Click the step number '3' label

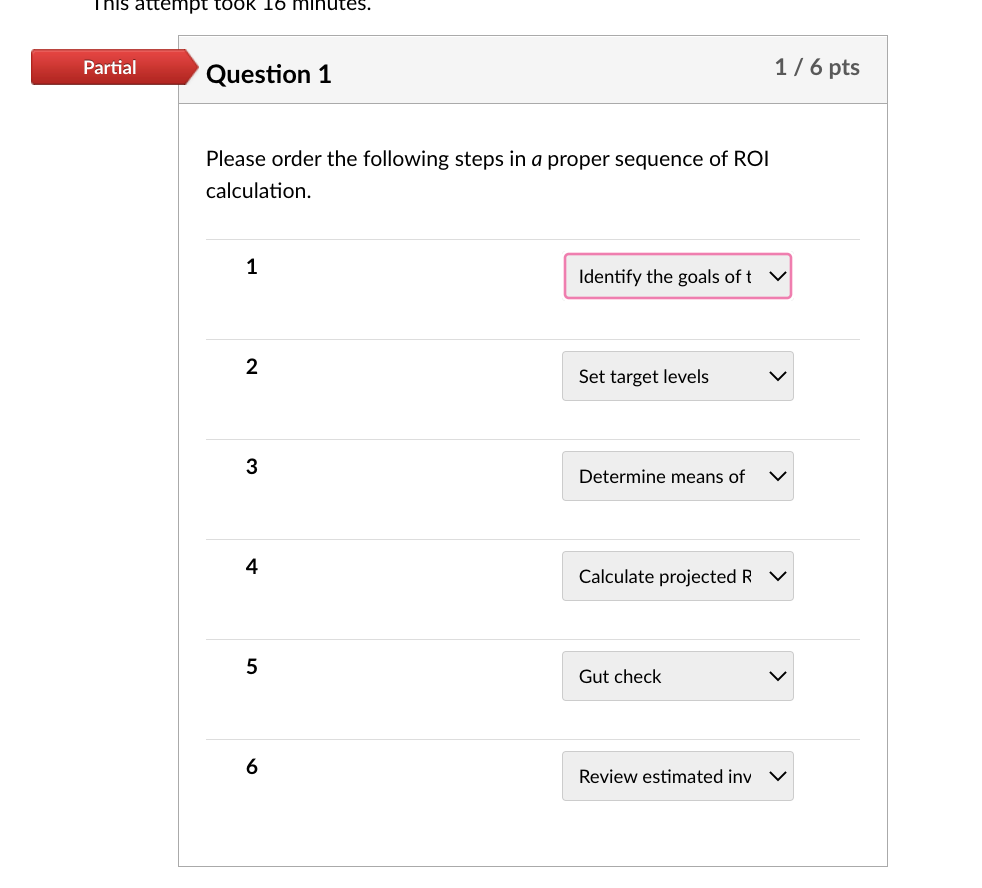251,466
